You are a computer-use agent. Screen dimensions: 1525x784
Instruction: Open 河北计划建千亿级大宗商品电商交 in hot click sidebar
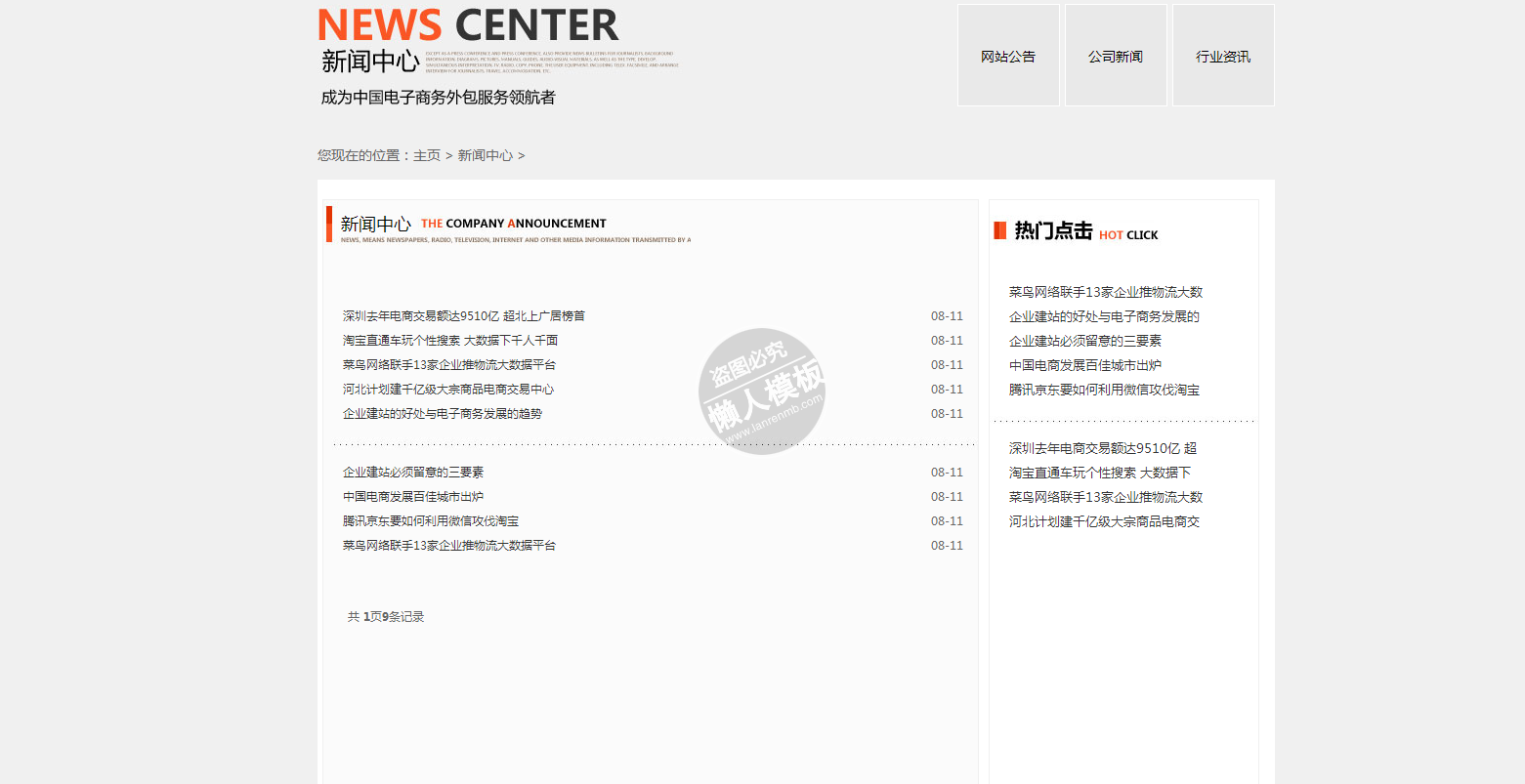coord(1104,521)
